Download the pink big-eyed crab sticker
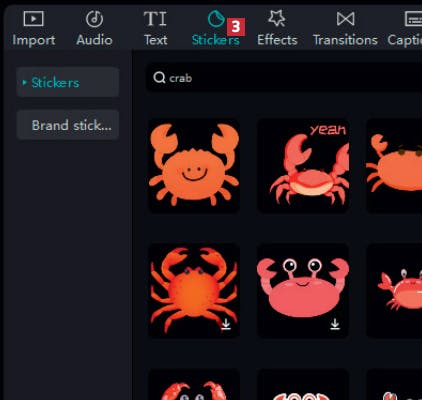Viewport: 422px width, 400px height. click(335, 324)
